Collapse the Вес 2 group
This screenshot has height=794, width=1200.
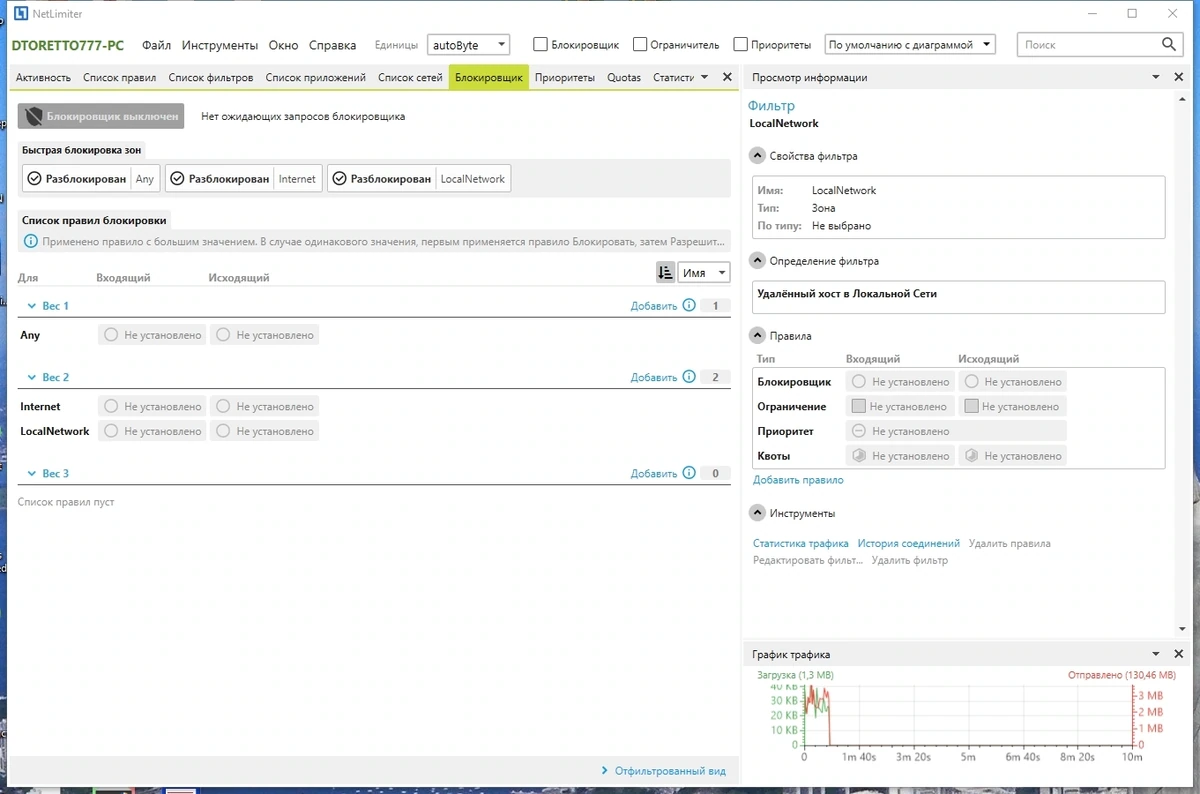[x=31, y=378]
